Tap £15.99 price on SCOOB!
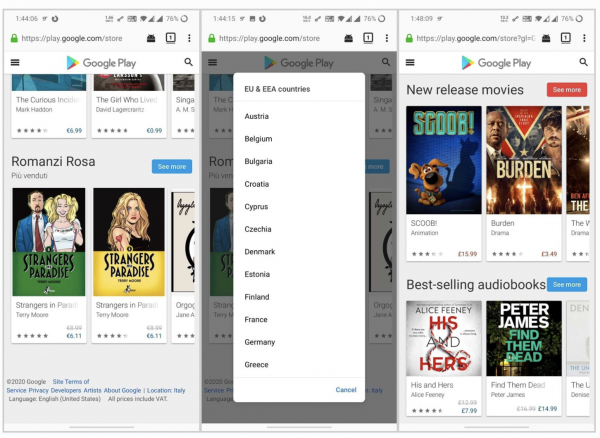Viewport: 600px width, 438px height. [467, 254]
